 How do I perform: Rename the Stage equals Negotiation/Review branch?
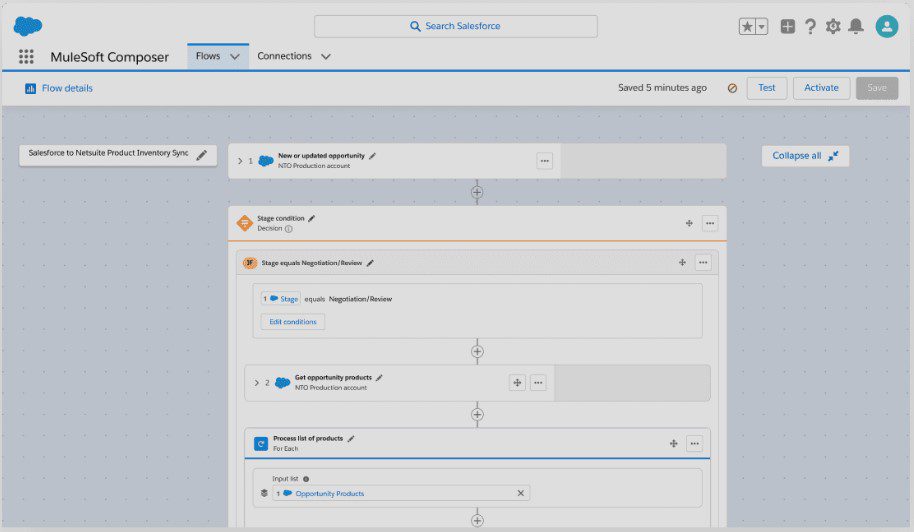pos(370,263)
